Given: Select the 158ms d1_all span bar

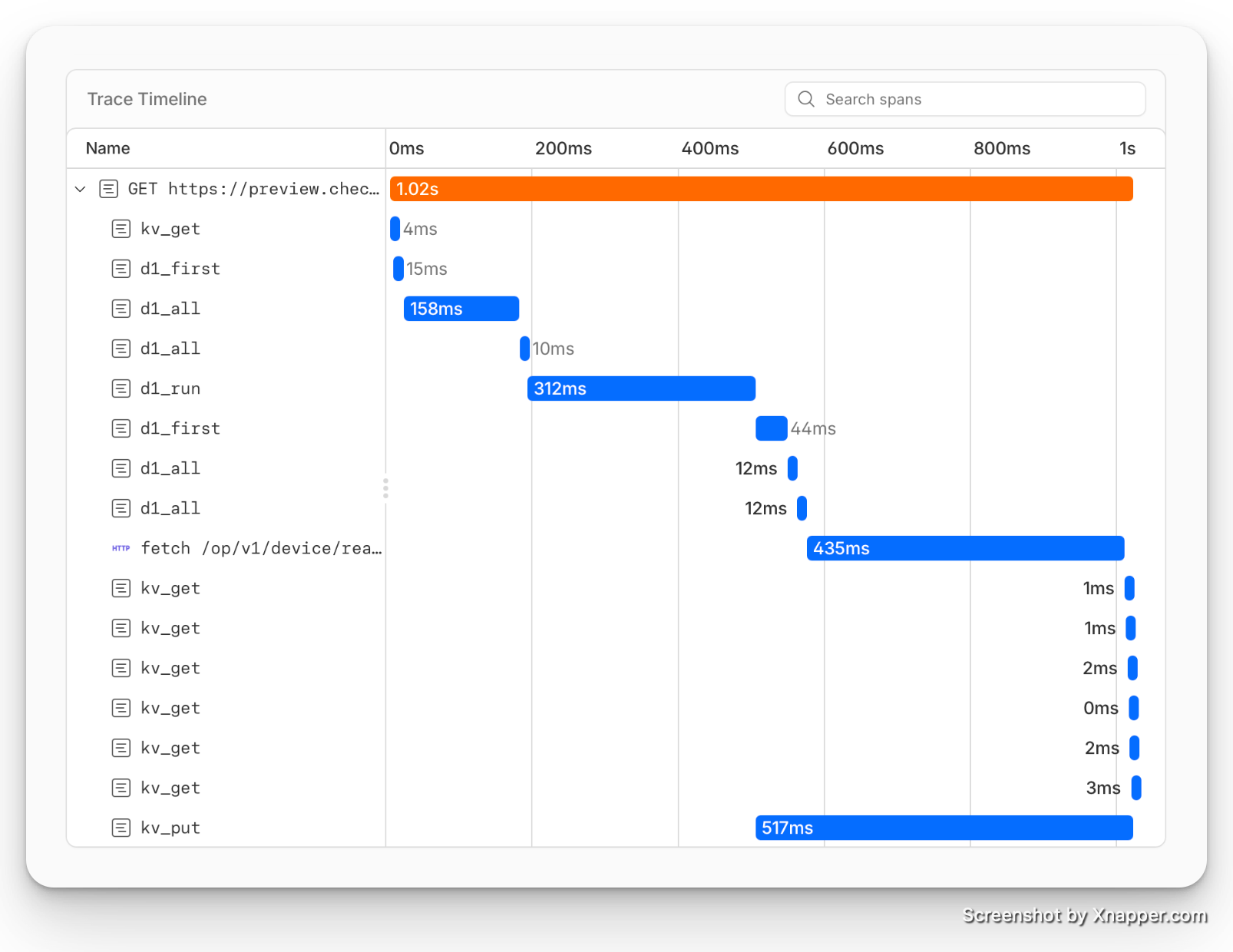Looking at the screenshot, I should [x=461, y=309].
